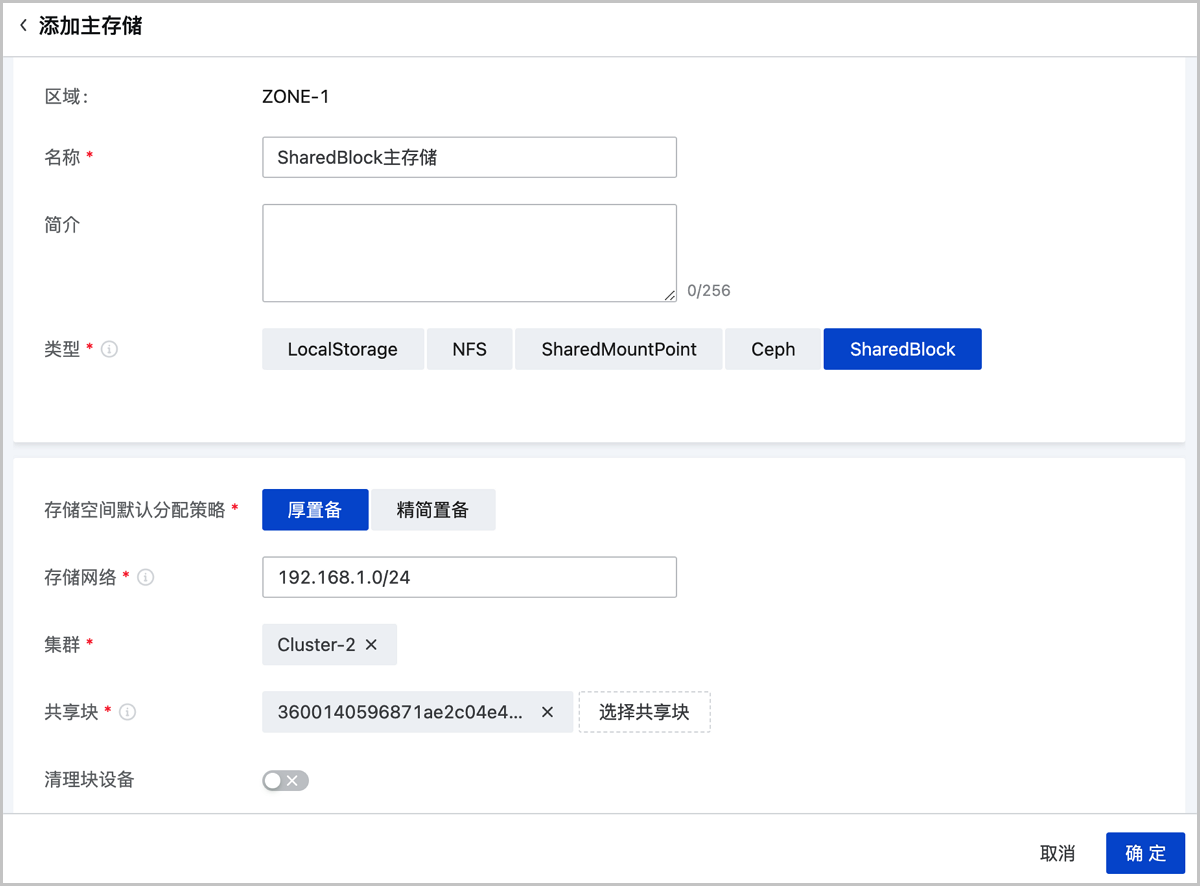Click the info icon next to 类型
This screenshot has width=1200, height=886.
(110, 349)
